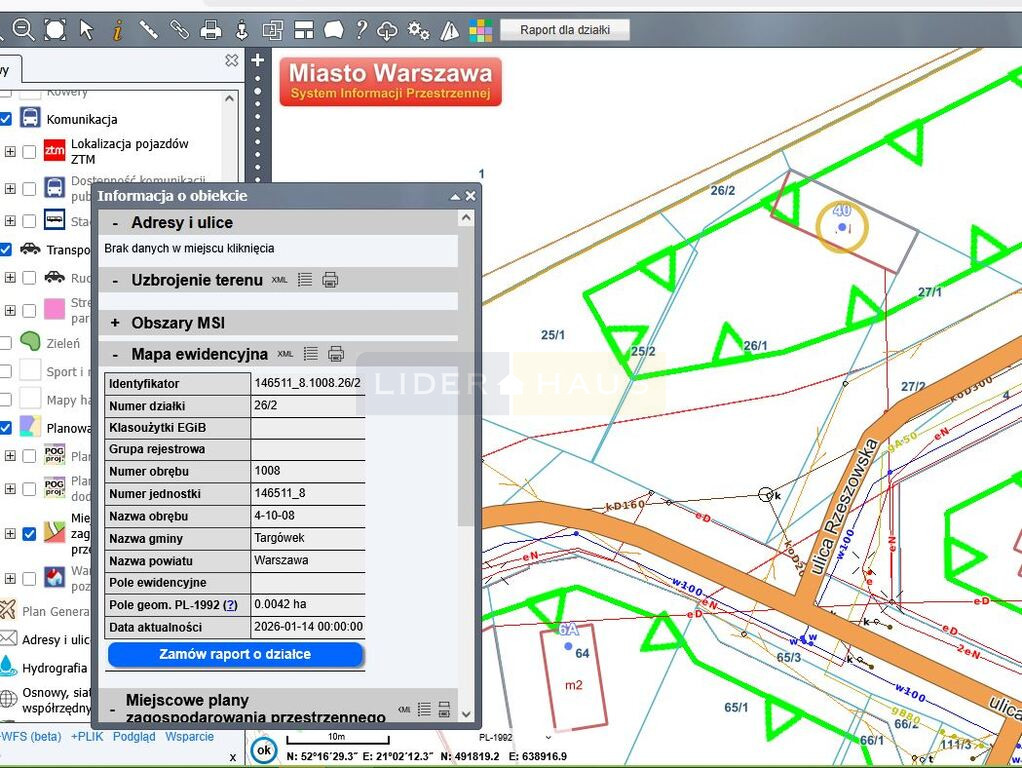Close the layer panel with the X icon

(x=231, y=60)
